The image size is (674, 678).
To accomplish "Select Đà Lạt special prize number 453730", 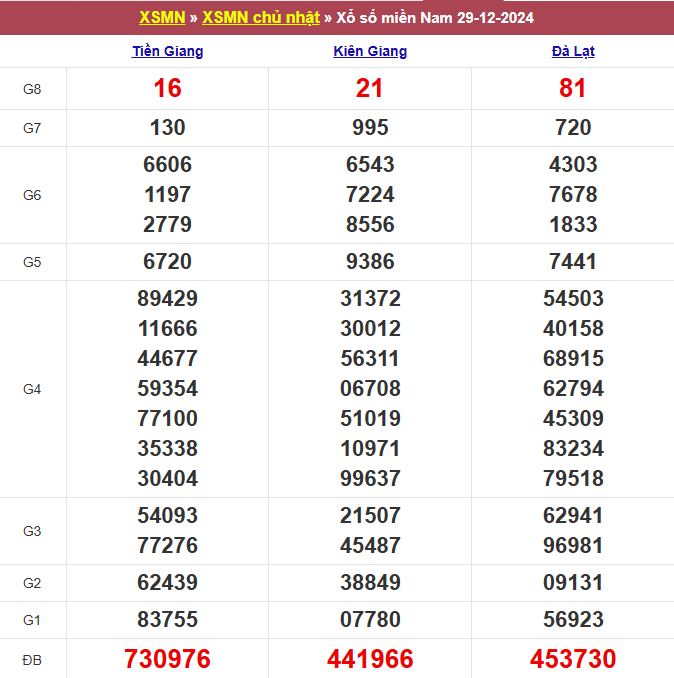I will coord(573,659).
